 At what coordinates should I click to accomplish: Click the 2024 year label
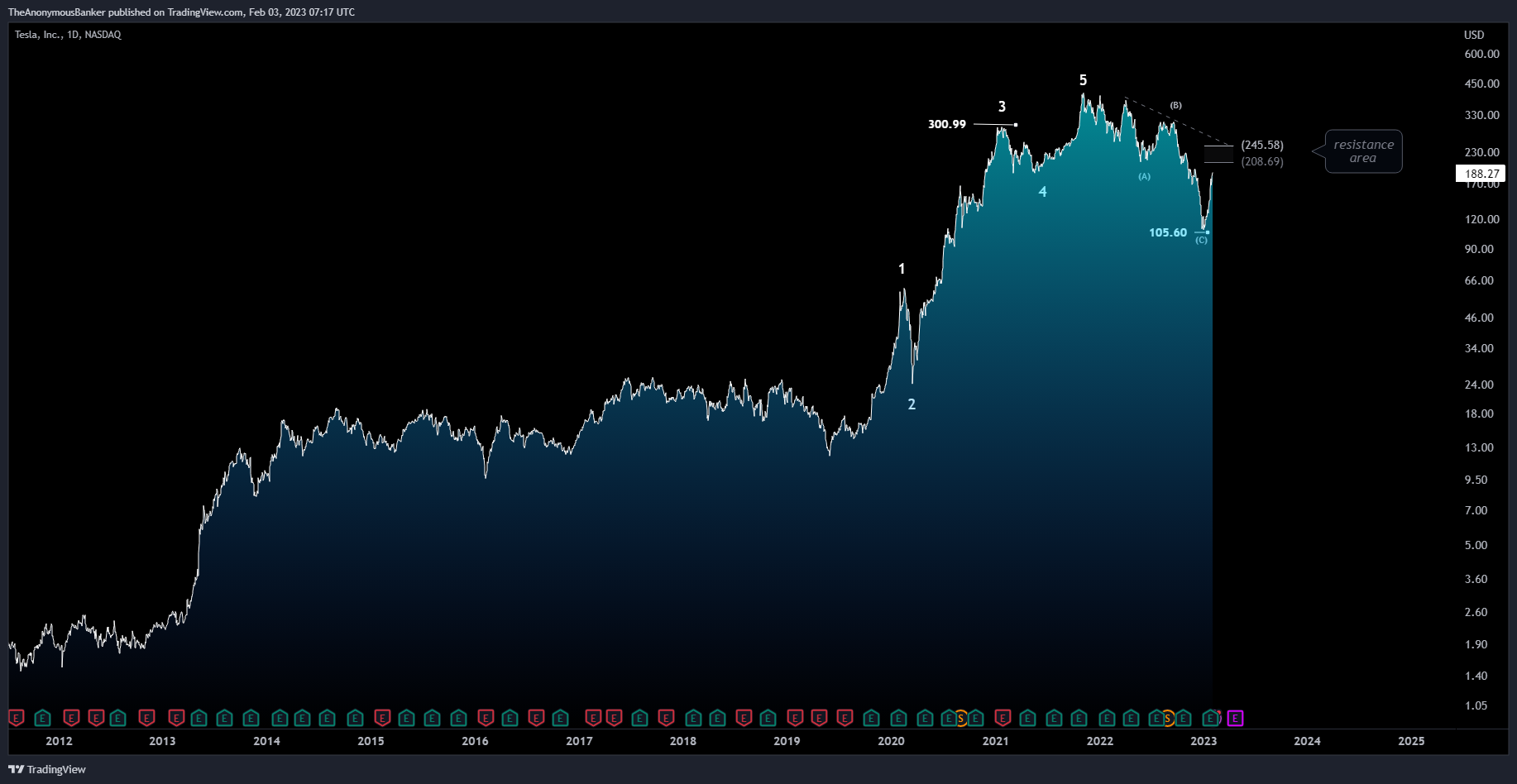1307,741
